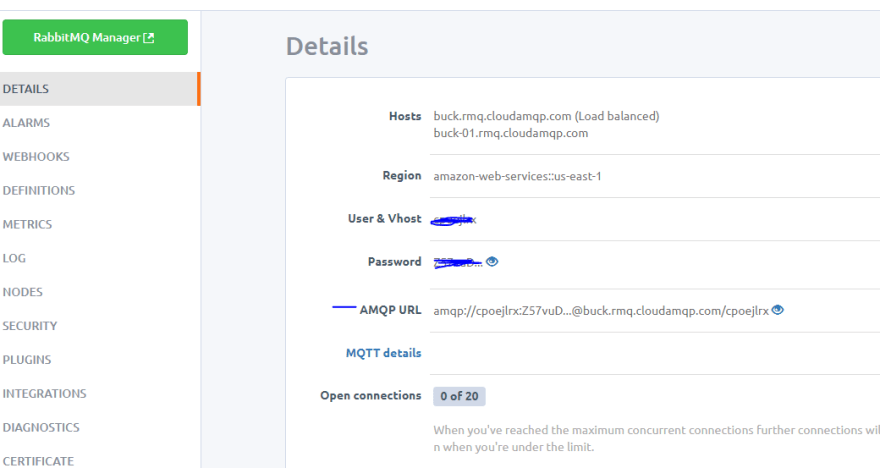Expand MQTT details link

tap(383, 353)
